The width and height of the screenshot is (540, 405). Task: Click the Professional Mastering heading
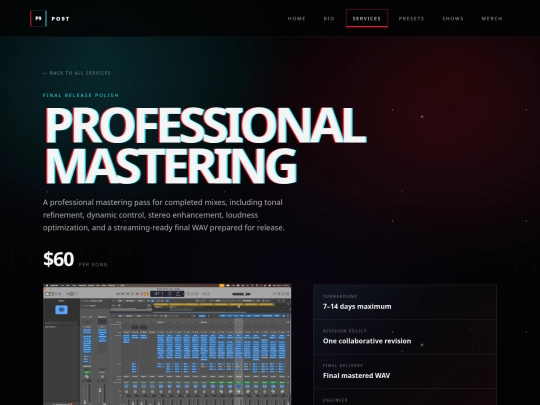[205, 145]
